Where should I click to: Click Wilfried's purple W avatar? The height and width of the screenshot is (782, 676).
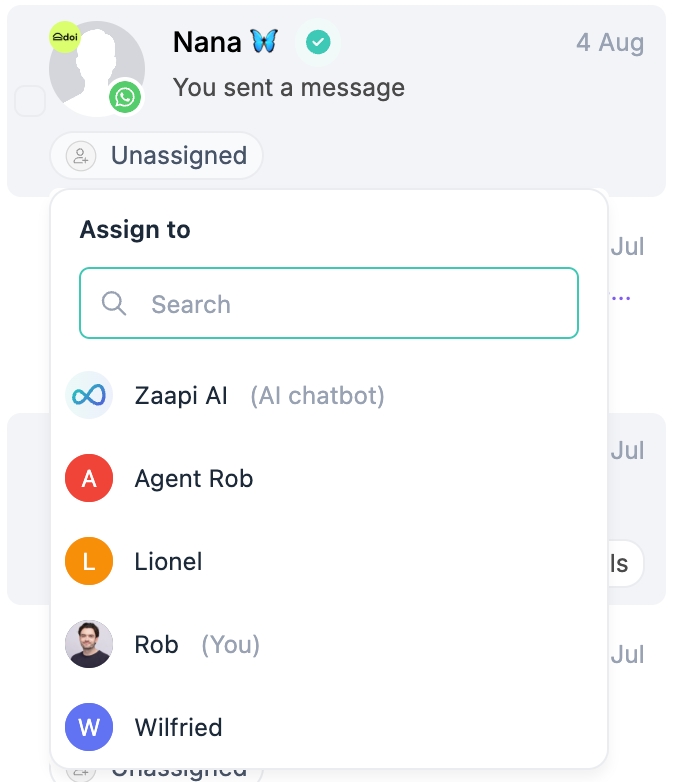(89, 727)
